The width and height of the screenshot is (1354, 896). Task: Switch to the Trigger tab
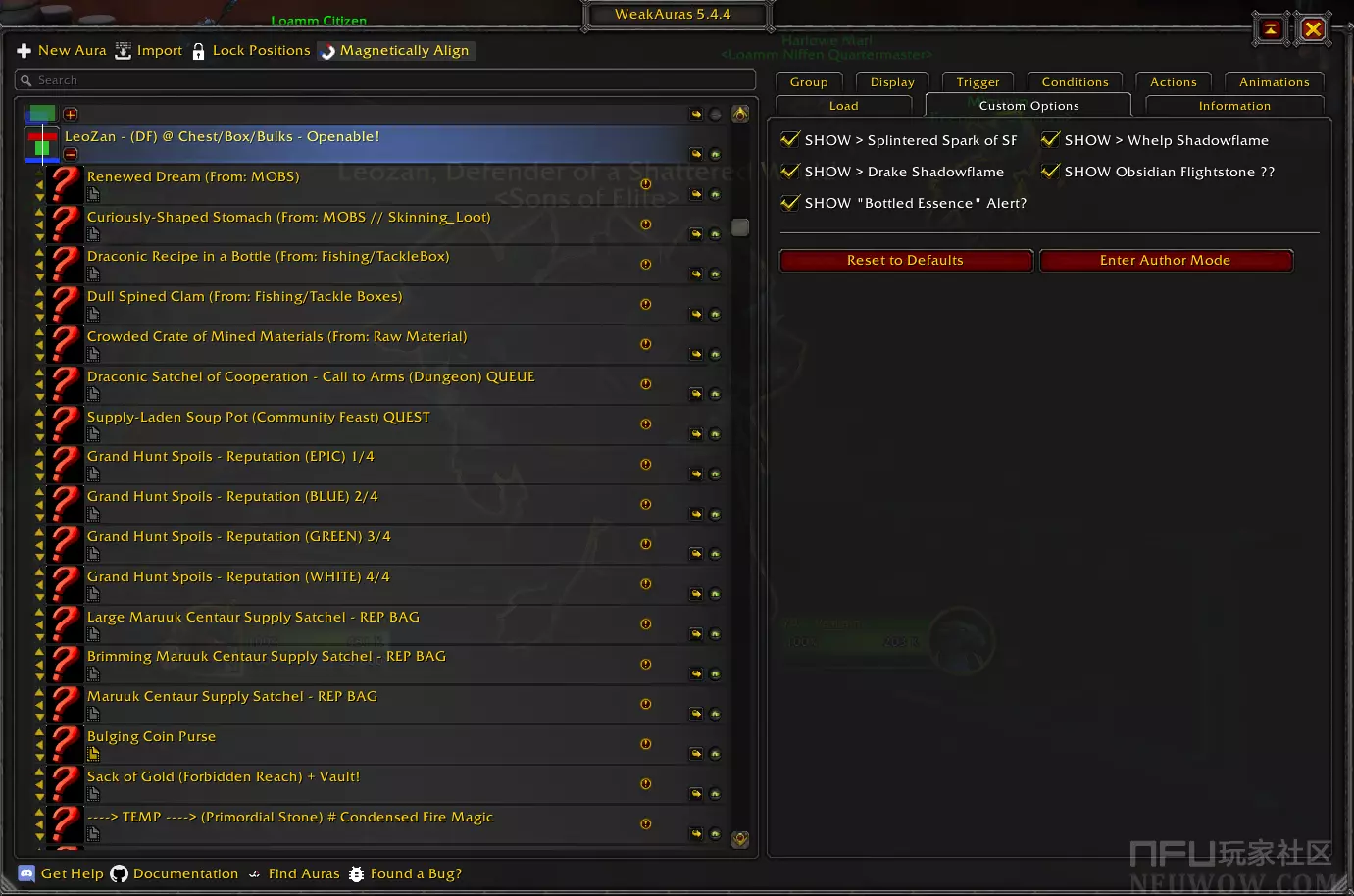[x=978, y=82]
